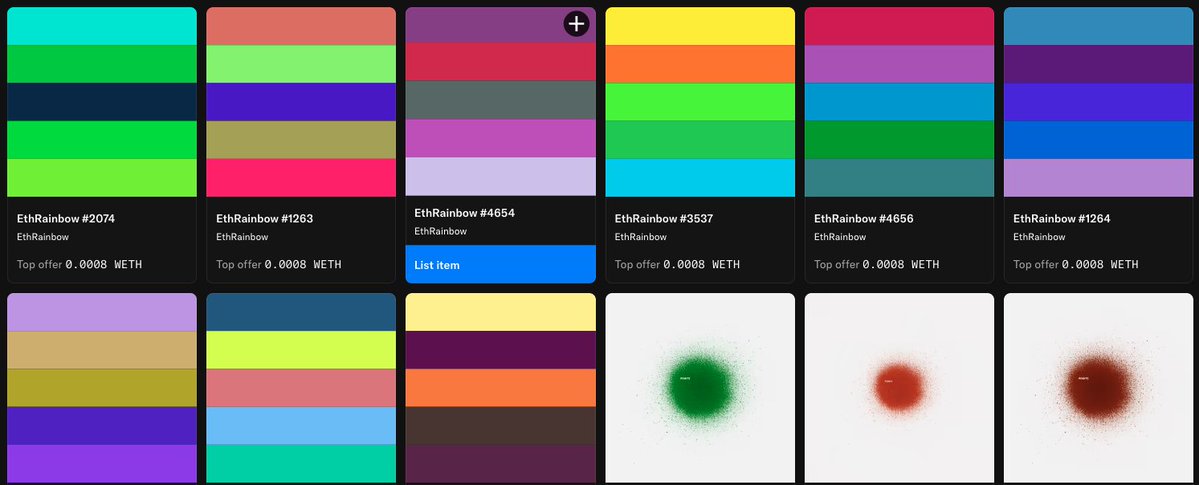The width and height of the screenshot is (1199, 485).
Task: Open the green paint splatter artwork
Action: point(700,388)
